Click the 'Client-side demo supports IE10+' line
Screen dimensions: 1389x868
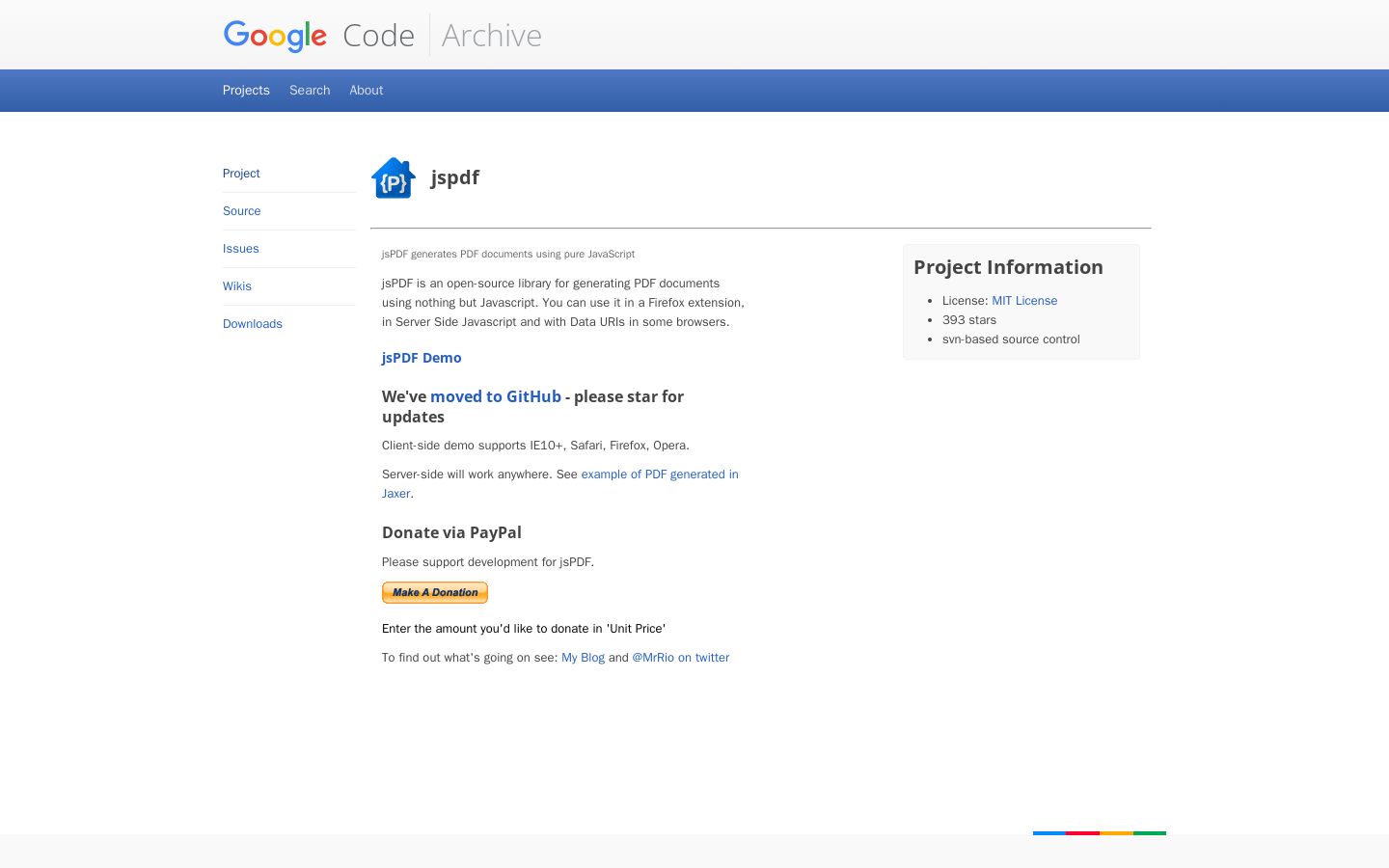[x=535, y=446]
